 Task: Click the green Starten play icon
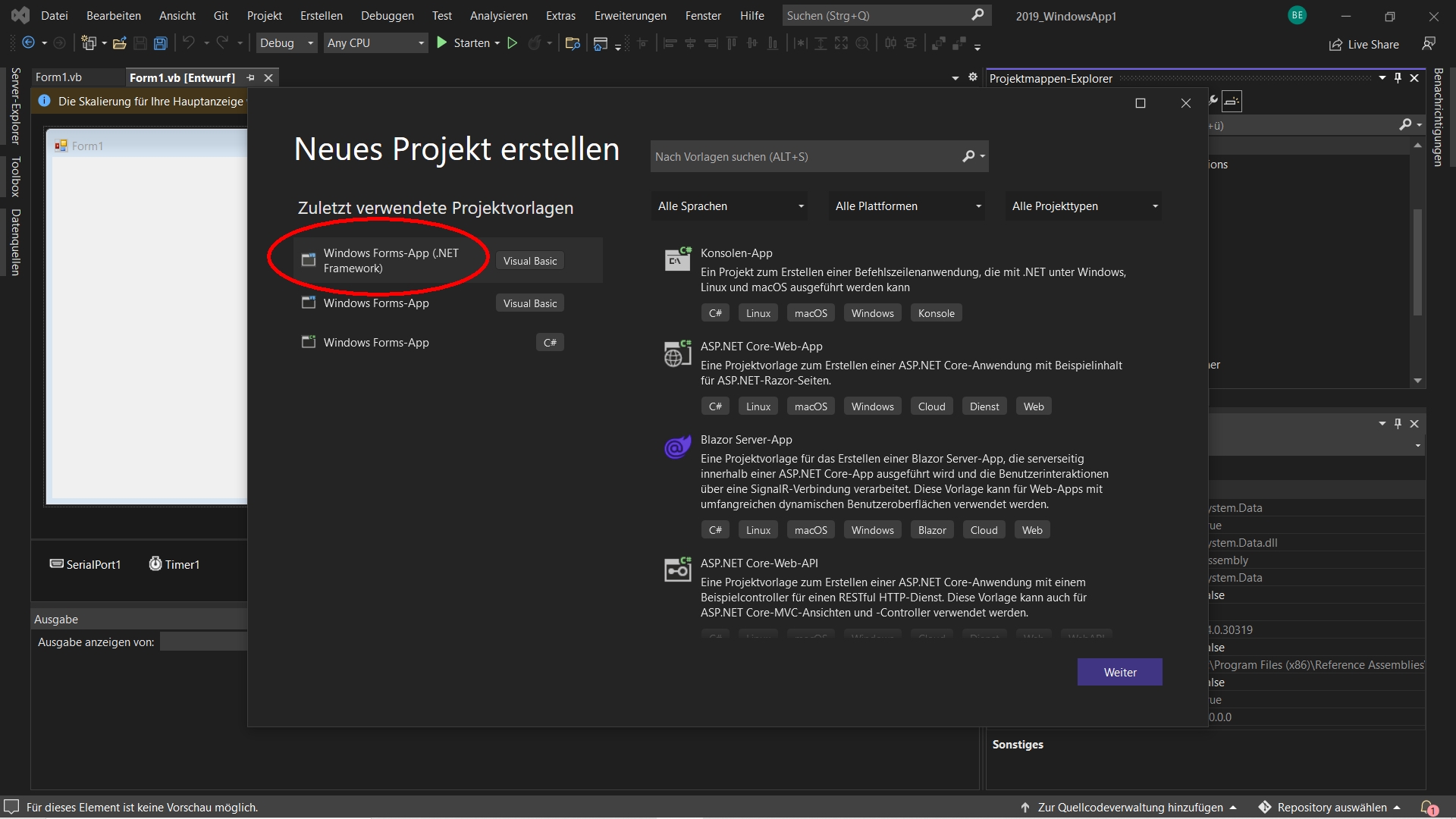pyautogui.click(x=441, y=43)
